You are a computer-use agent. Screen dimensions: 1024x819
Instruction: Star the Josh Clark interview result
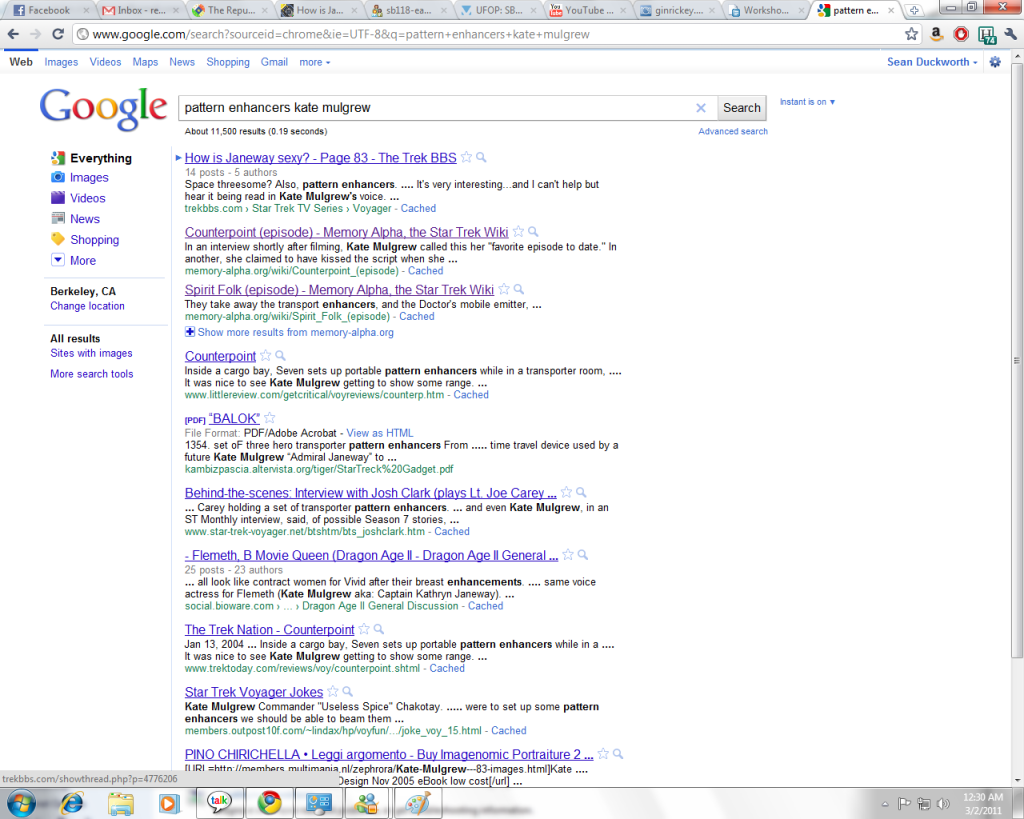pyautogui.click(x=566, y=492)
